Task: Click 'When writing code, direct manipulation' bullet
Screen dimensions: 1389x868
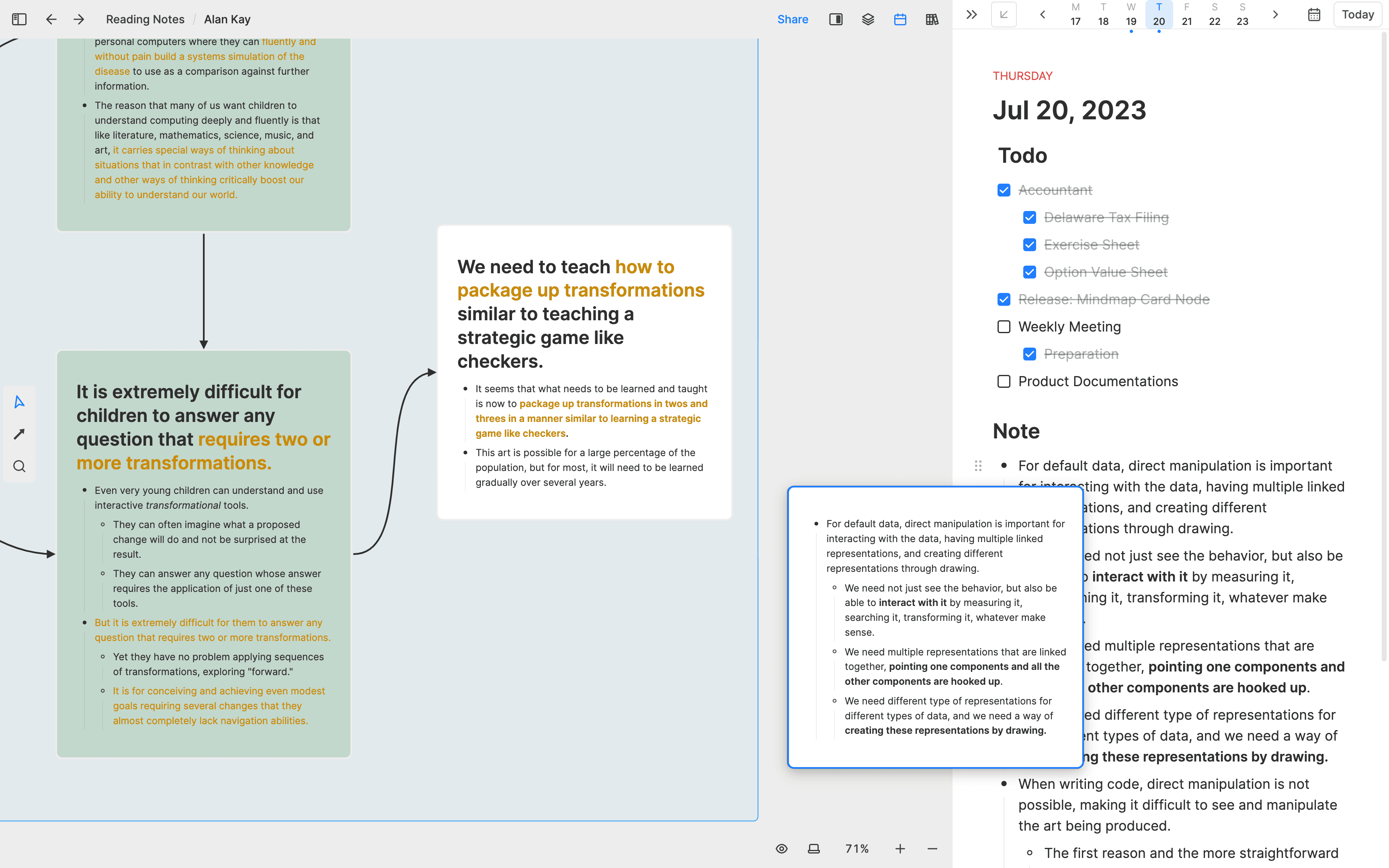Action: [1178, 805]
